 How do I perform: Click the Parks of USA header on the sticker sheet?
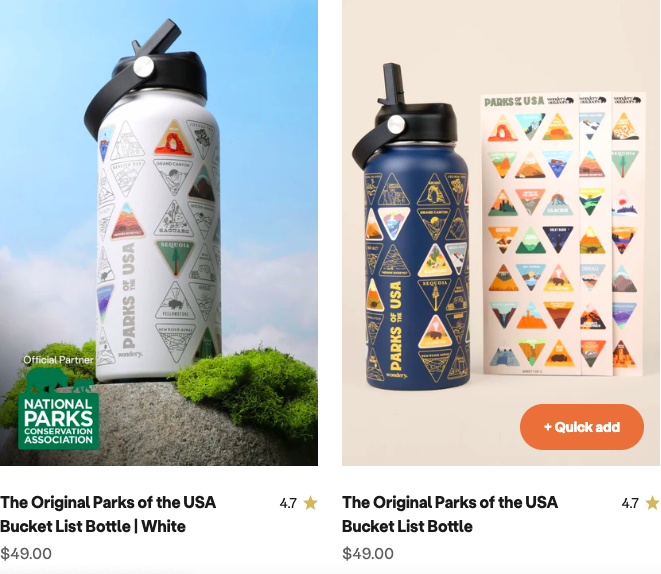tap(514, 102)
